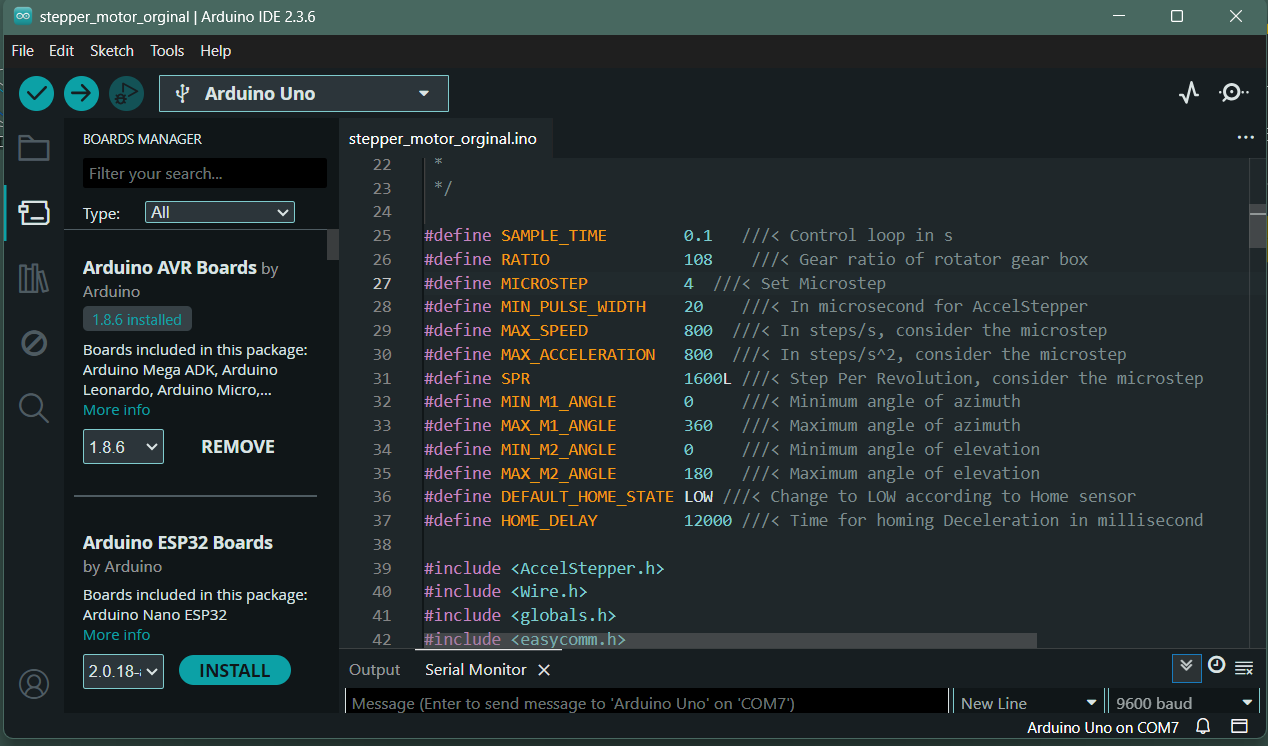Click the editor tab three-dots menu
The image size is (1268, 746).
(1245, 138)
